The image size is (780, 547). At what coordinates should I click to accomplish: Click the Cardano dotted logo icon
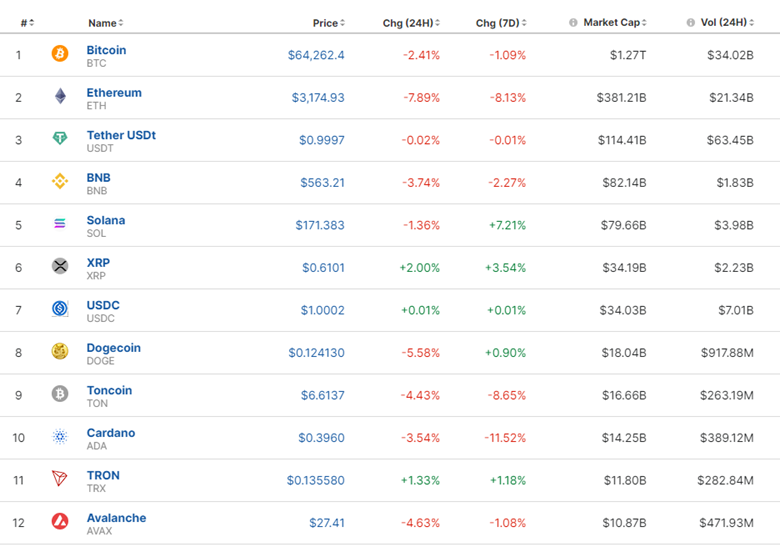pyautogui.click(x=60, y=436)
